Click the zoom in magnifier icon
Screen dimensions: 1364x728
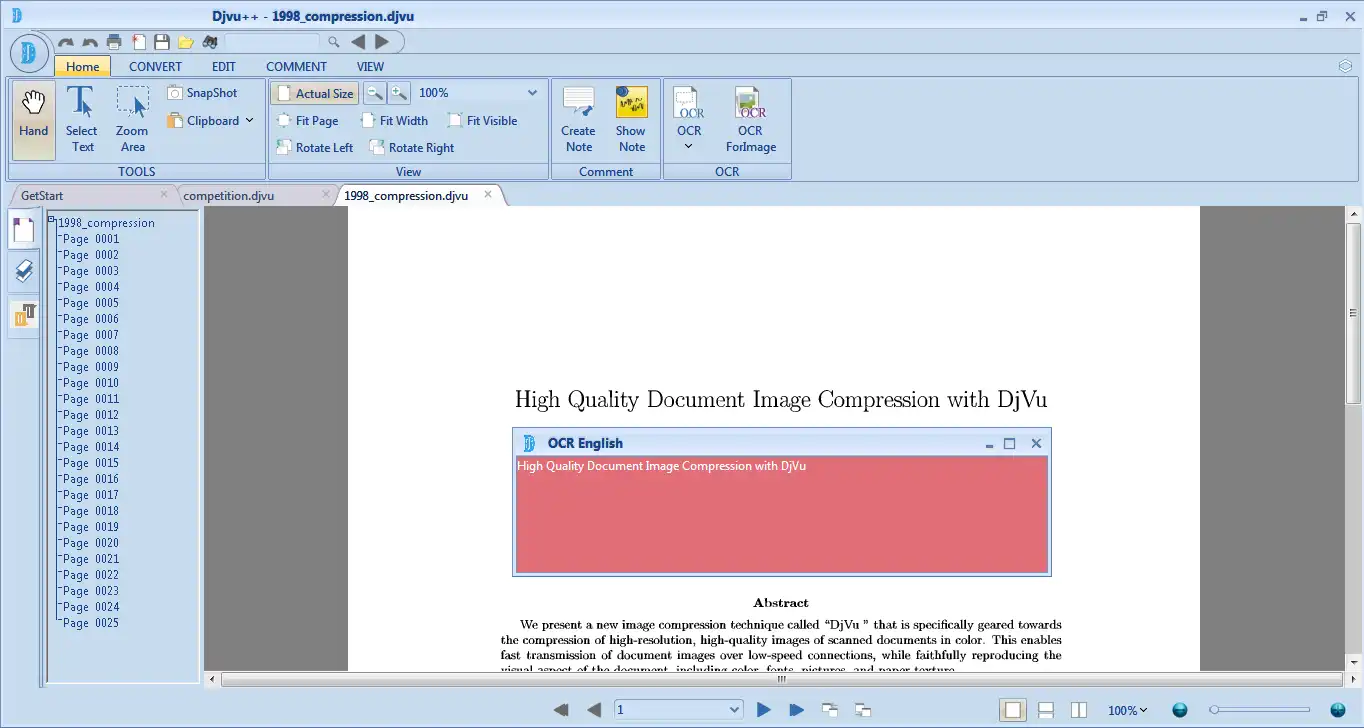point(399,93)
